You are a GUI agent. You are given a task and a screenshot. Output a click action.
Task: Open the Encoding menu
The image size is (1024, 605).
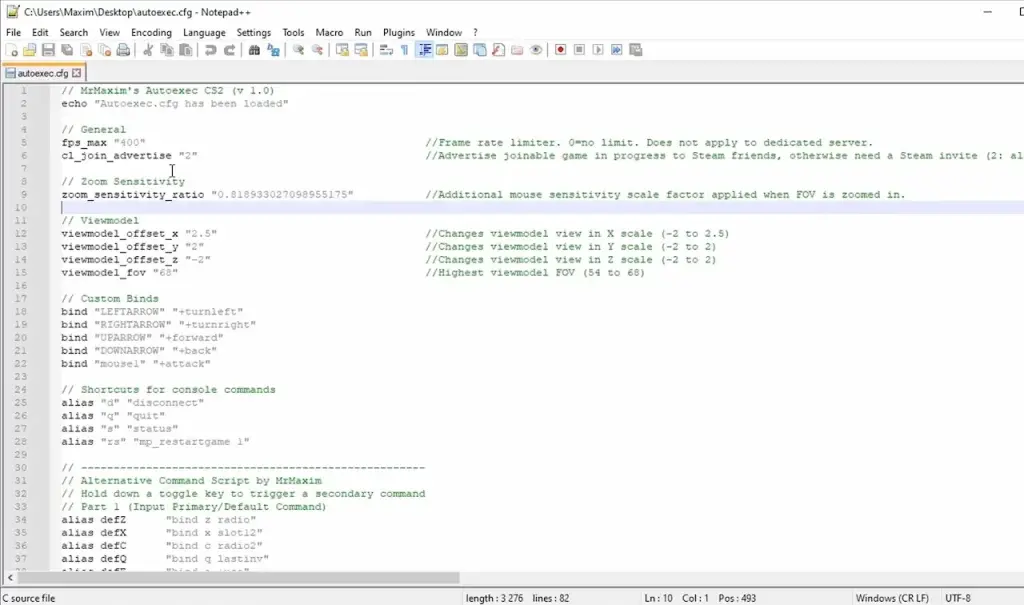[152, 32]
